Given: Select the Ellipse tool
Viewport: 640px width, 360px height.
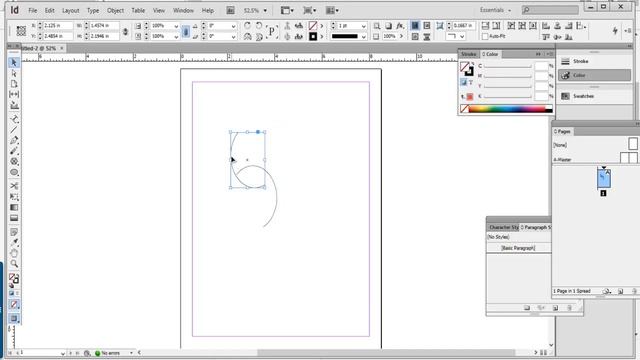Looking at the screenshot, I should tap(14, 172).
